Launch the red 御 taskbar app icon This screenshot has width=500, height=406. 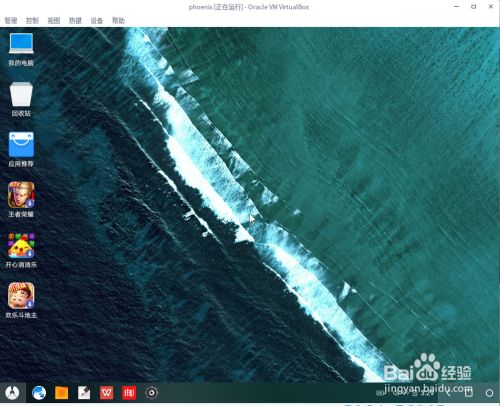(x=129, y=393)
